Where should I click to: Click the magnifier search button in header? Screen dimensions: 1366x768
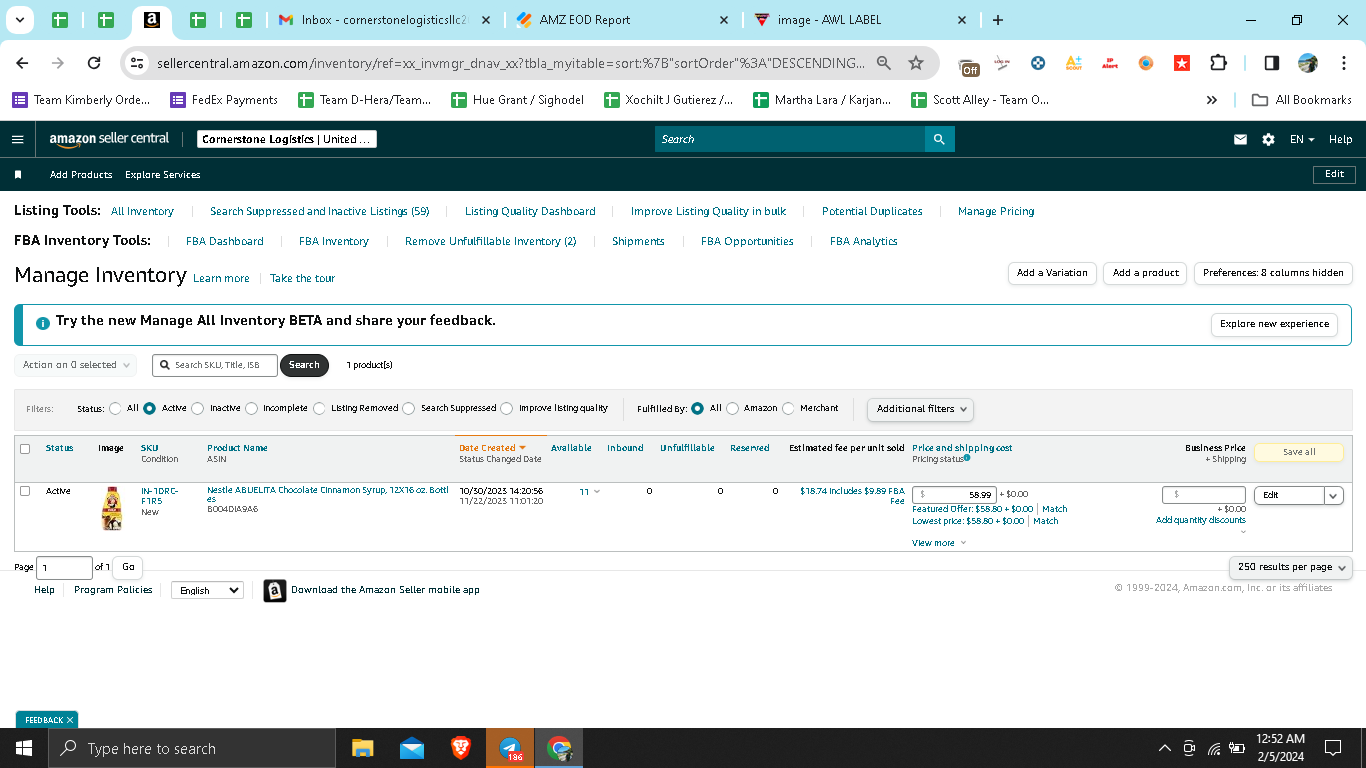tap(939, 139)
